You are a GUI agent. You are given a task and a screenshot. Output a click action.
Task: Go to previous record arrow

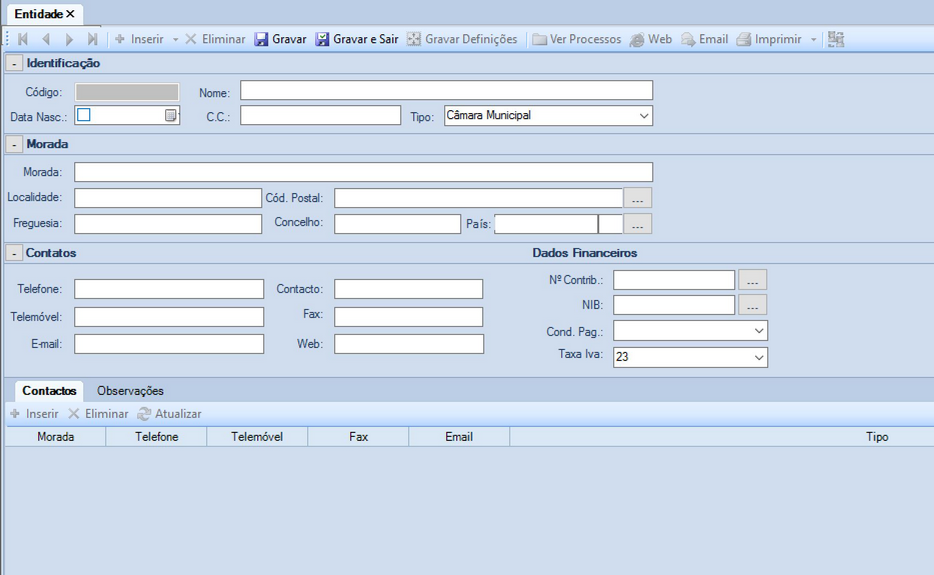tap(46, 39)
